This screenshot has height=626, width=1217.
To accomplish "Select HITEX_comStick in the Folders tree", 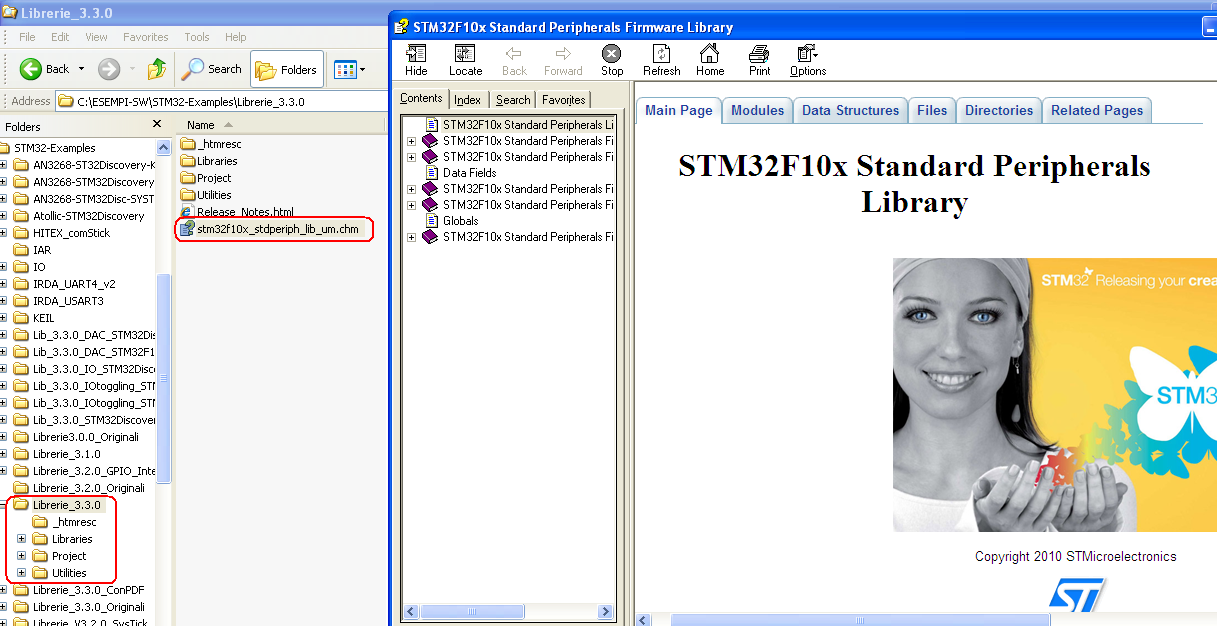I will coord(71,233).
